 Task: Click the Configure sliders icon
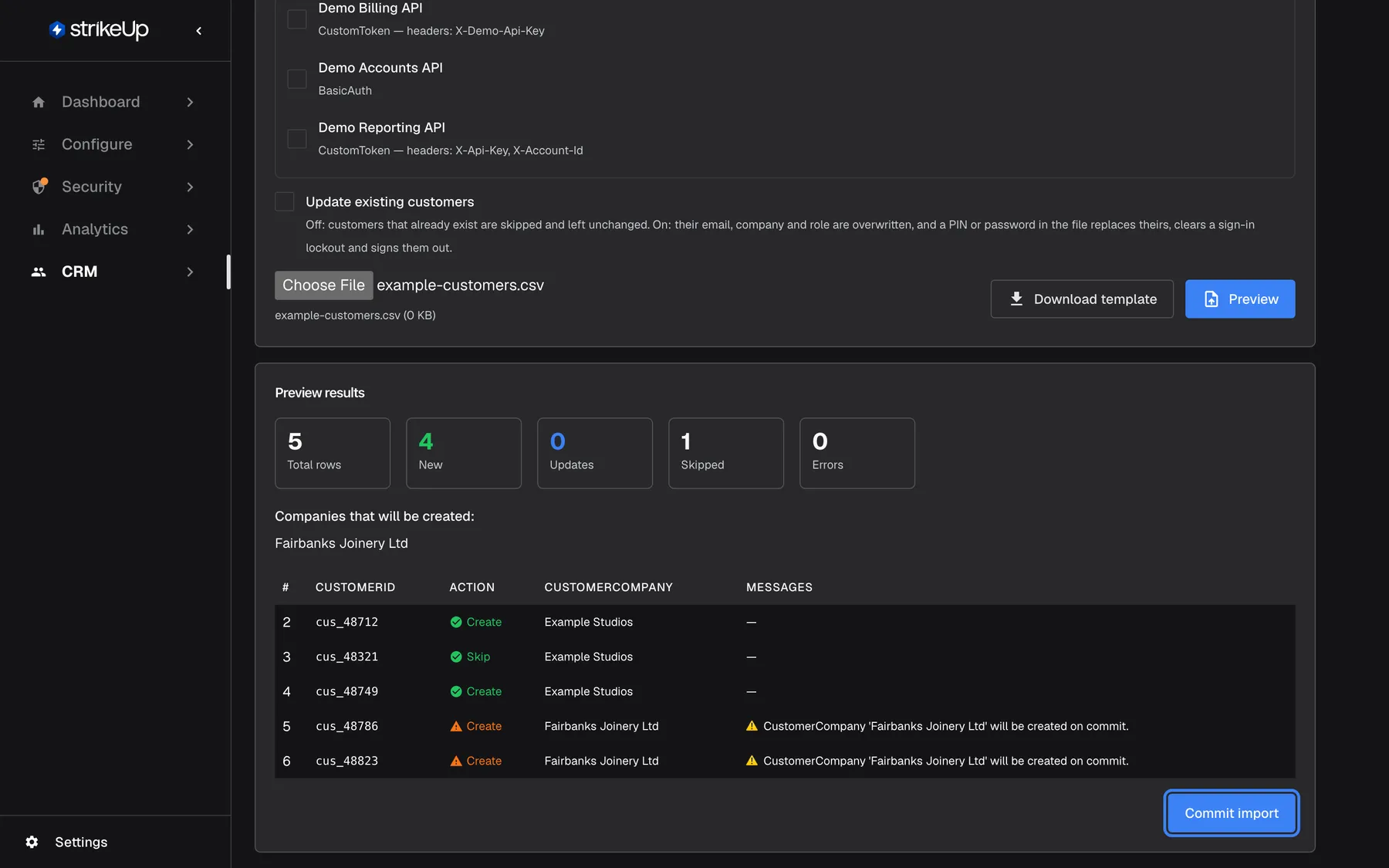[39, 144]
